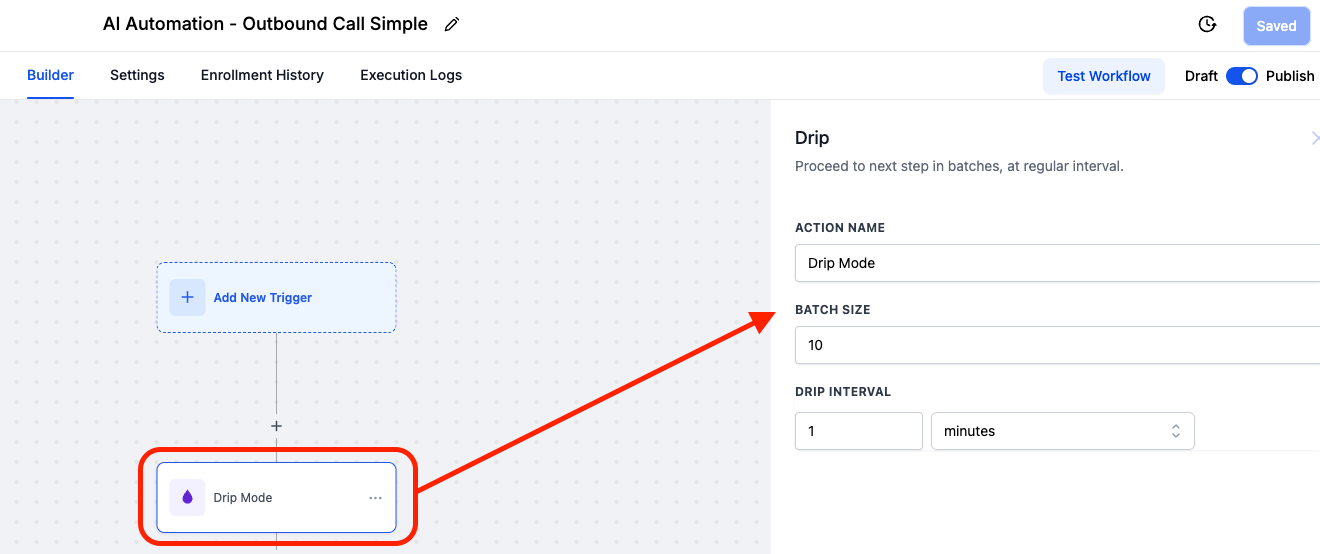Screen dimensions: 1320x554
Task: Go to the Enrollment History tab
Action: point(262,75)
